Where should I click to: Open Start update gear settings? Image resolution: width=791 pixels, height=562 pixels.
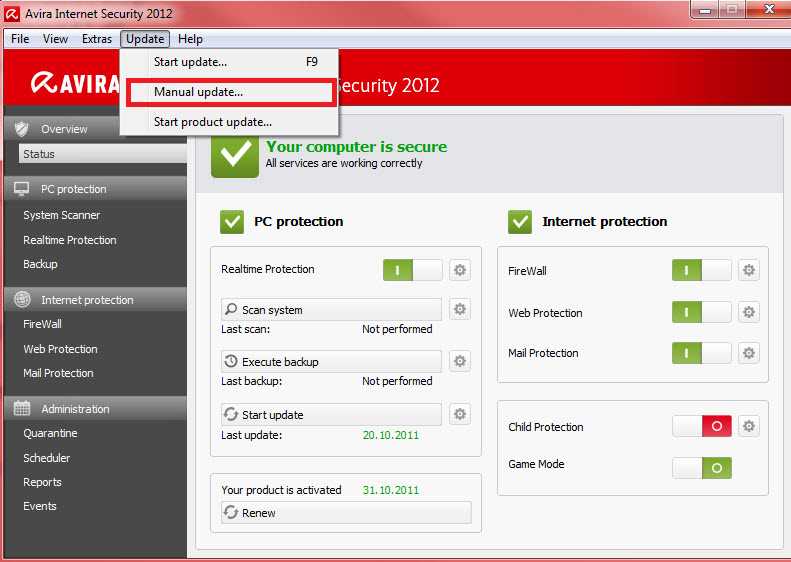pos(460,414)
